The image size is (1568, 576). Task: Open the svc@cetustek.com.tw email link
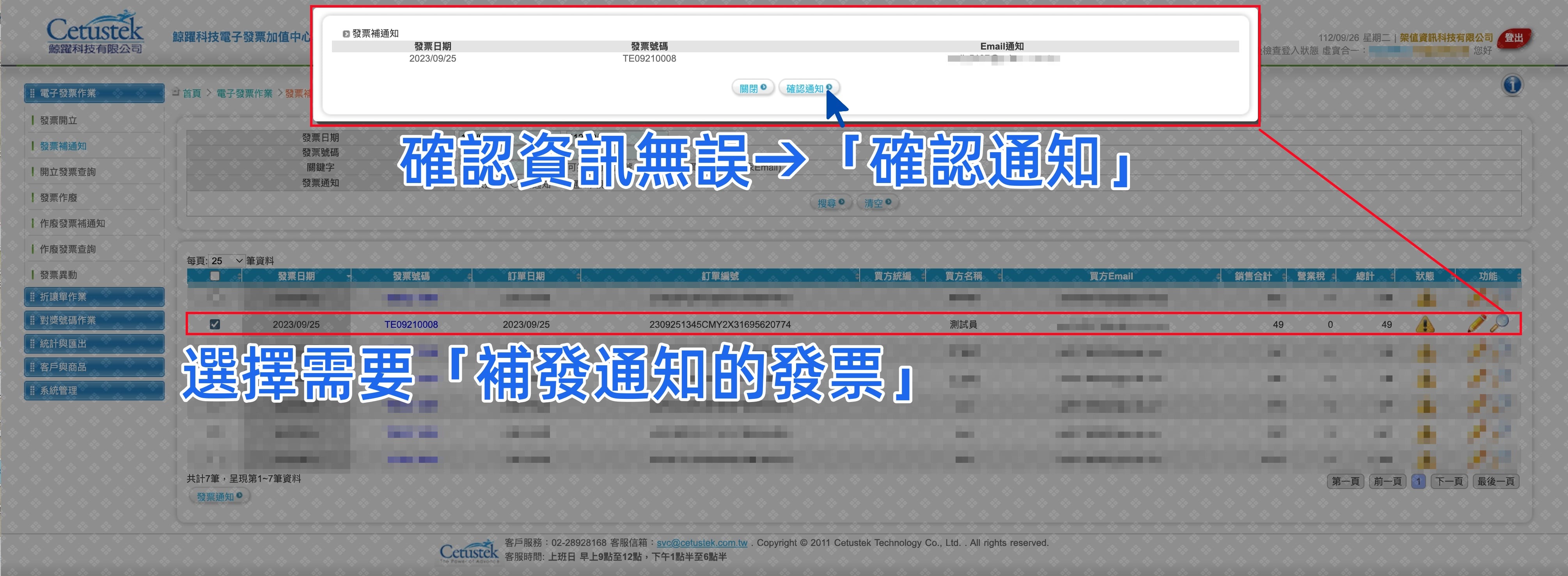(x=702, y=542)
